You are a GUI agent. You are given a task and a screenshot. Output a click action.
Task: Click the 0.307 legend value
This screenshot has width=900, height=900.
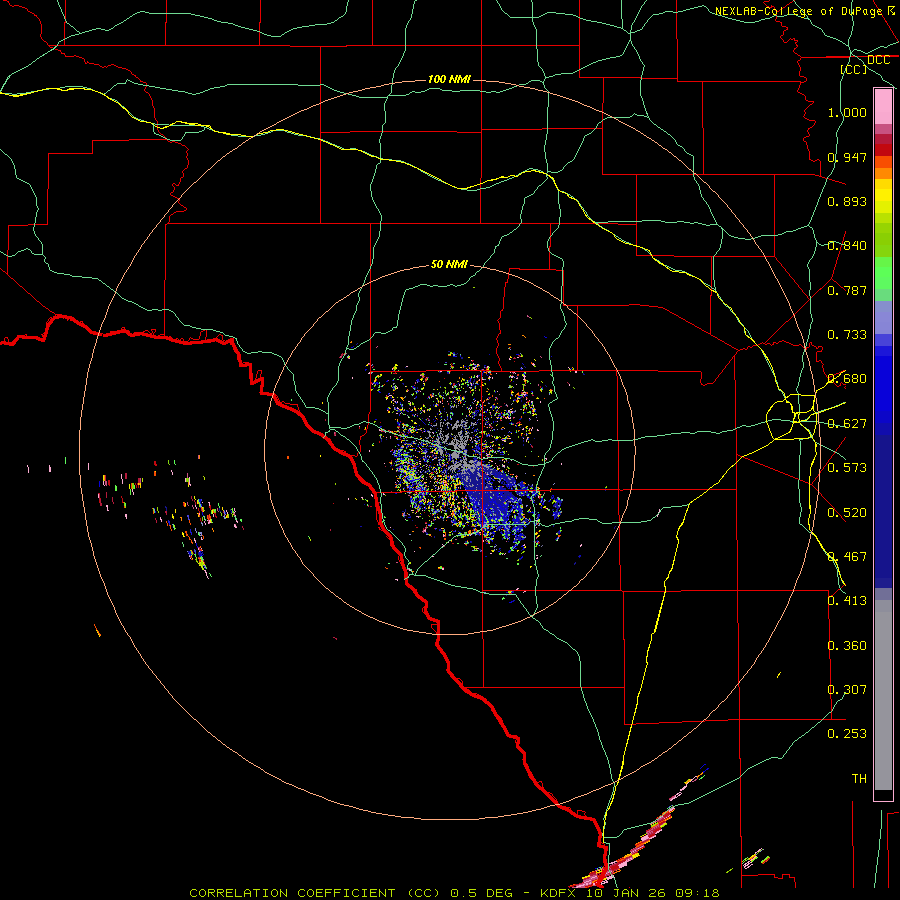point(847,690)
